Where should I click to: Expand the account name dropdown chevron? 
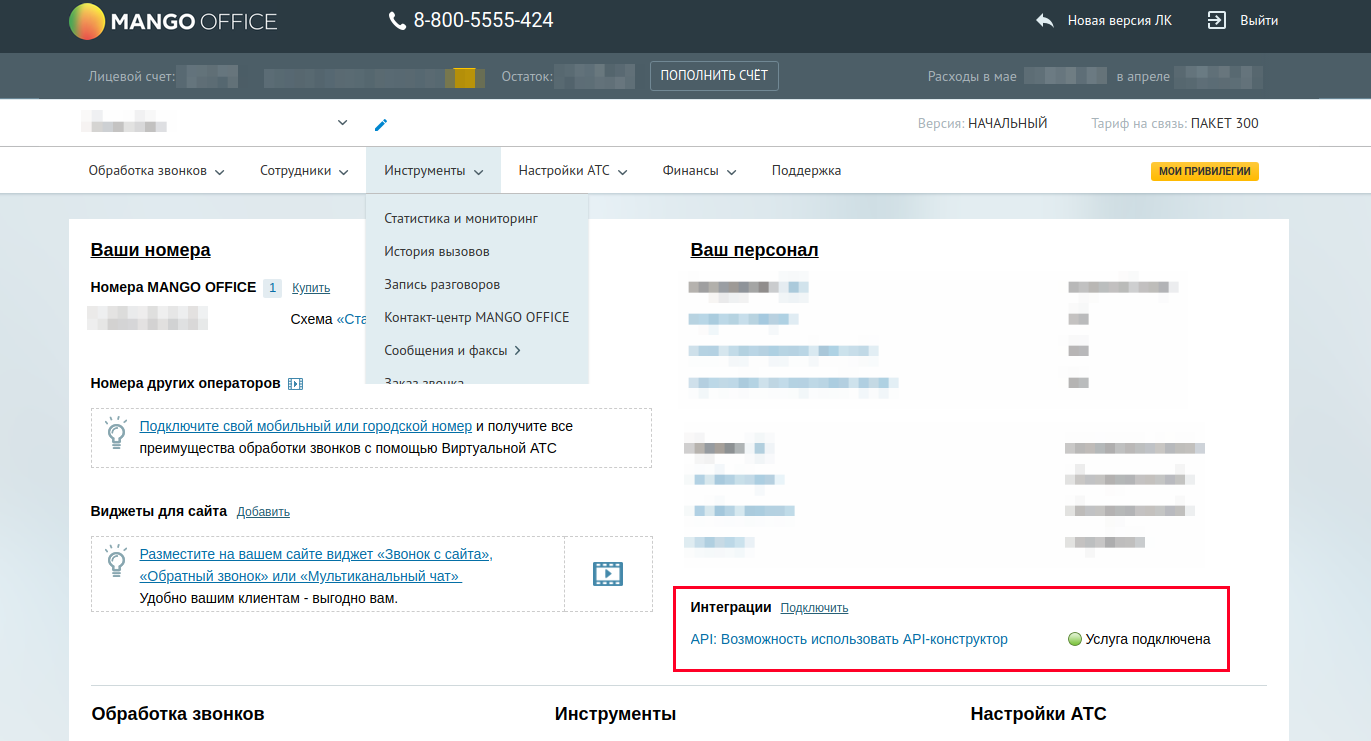[x=343, y=123]
